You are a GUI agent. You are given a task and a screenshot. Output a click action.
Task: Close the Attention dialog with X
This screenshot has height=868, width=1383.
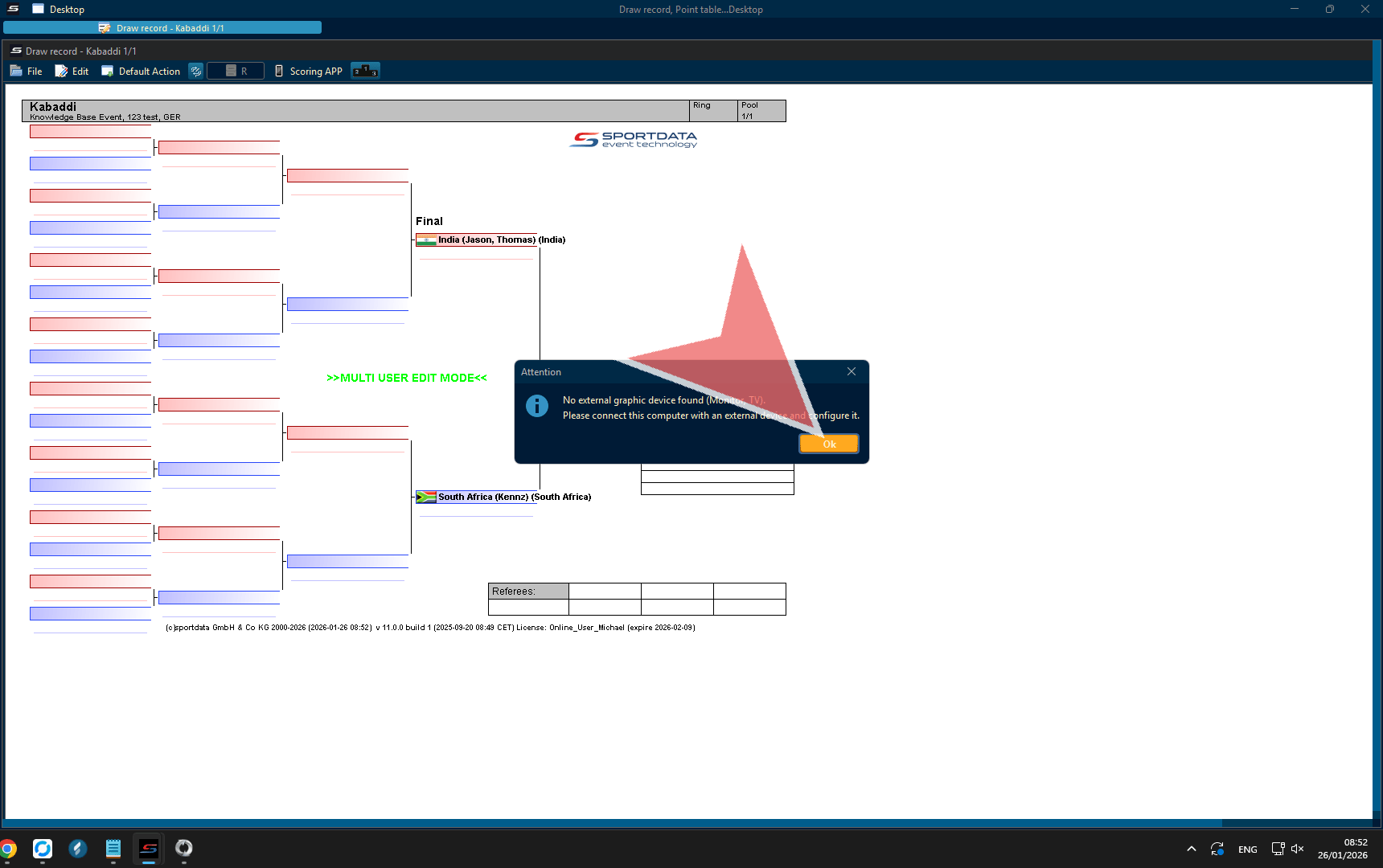click(x=851, y=371)
